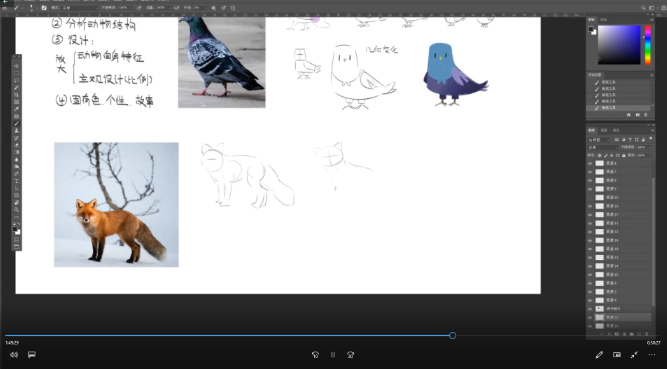Image resolution: width=667 pixels, height=369 pixels.
Task: Toggle the player volume speaker icon
Action: pyautogui.click(x=14, y=355)
